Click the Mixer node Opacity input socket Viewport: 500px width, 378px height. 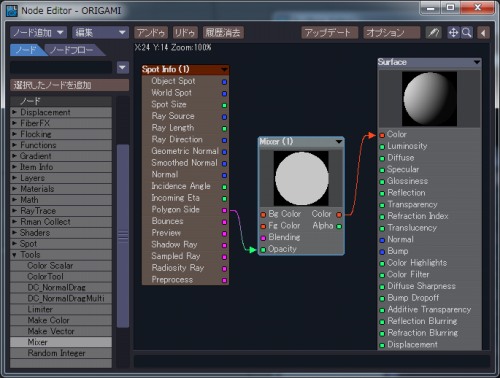pyautogui.click(x=263, y=250)
